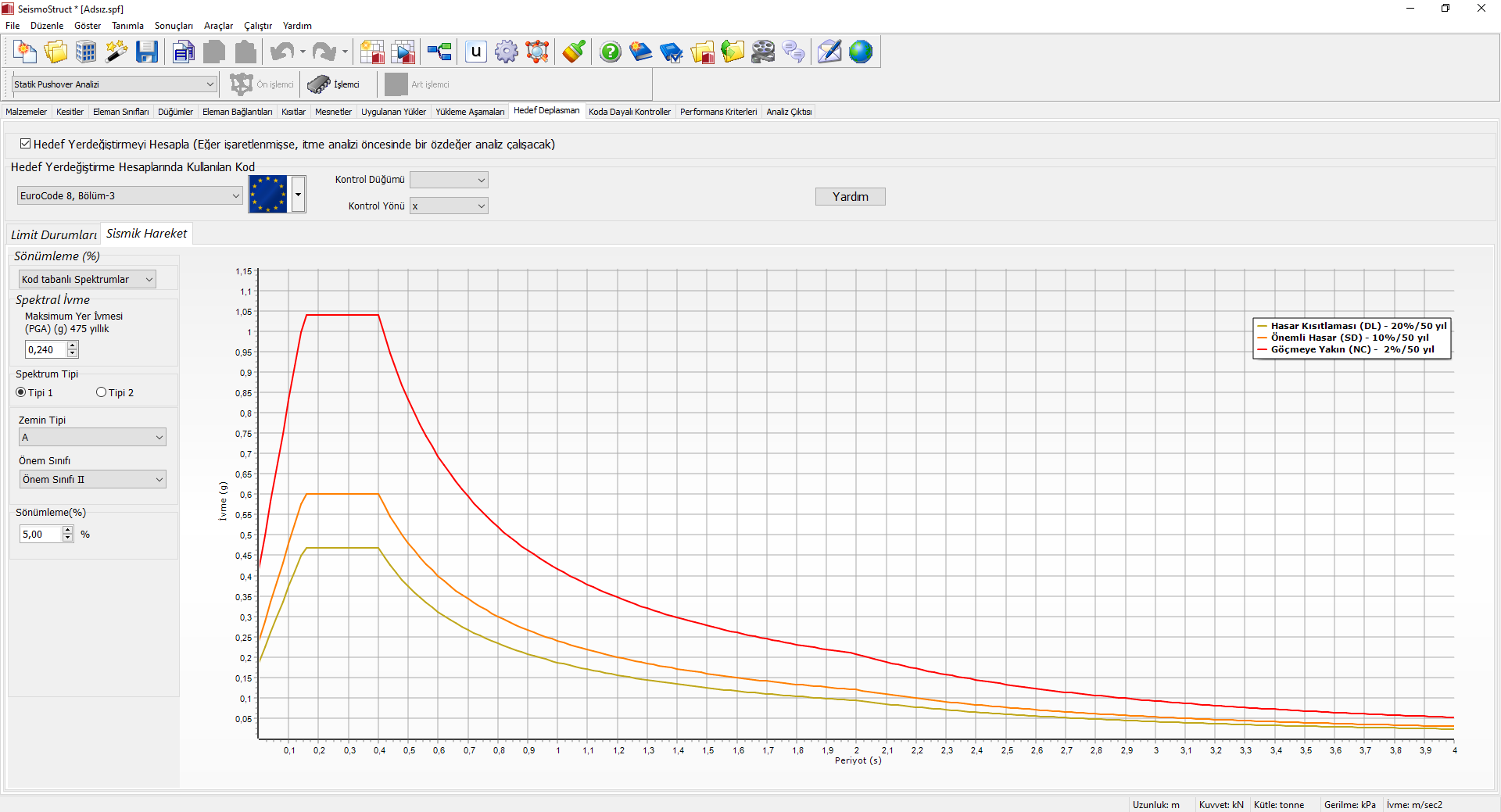
Task: Expand the Önem Sınıfı dropdown
Action: pyautogui.click(x=92, y=480)
